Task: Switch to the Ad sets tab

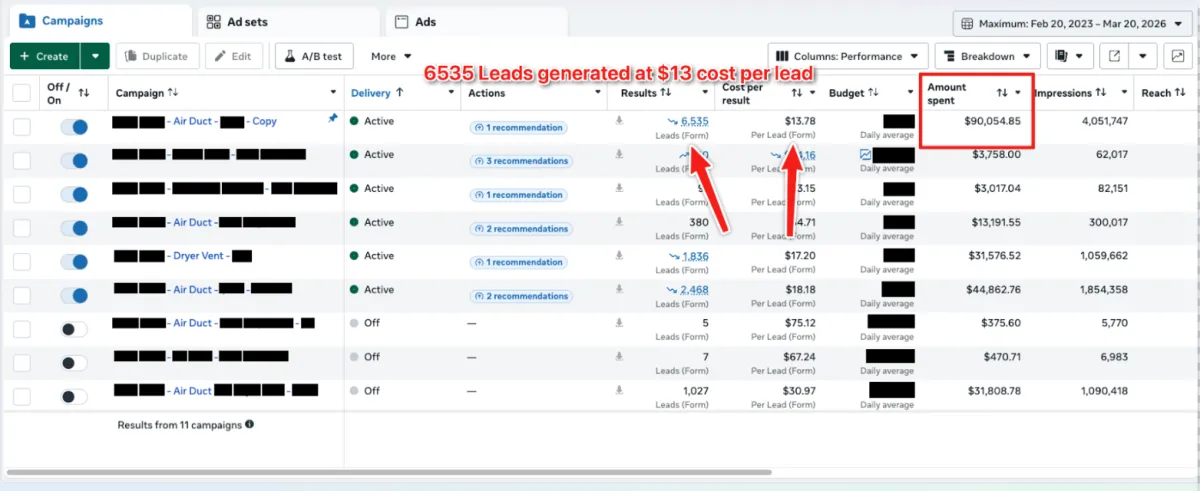Action: pos(288,21)
